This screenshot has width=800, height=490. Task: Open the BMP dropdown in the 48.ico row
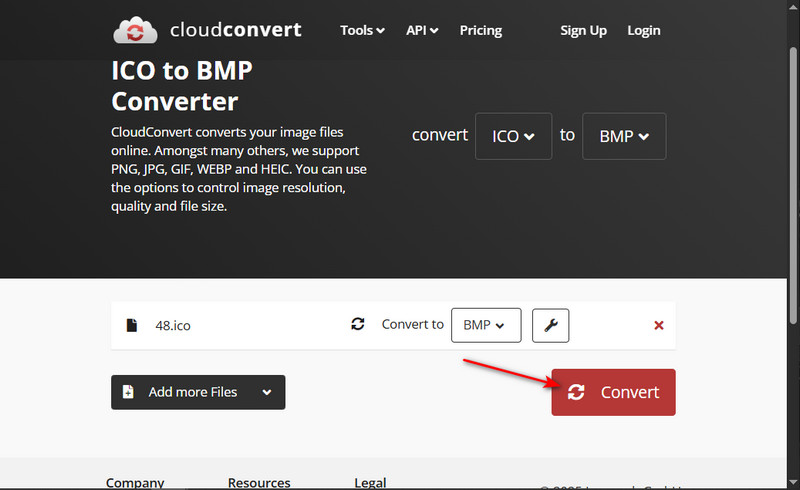[x=486, y=325]
